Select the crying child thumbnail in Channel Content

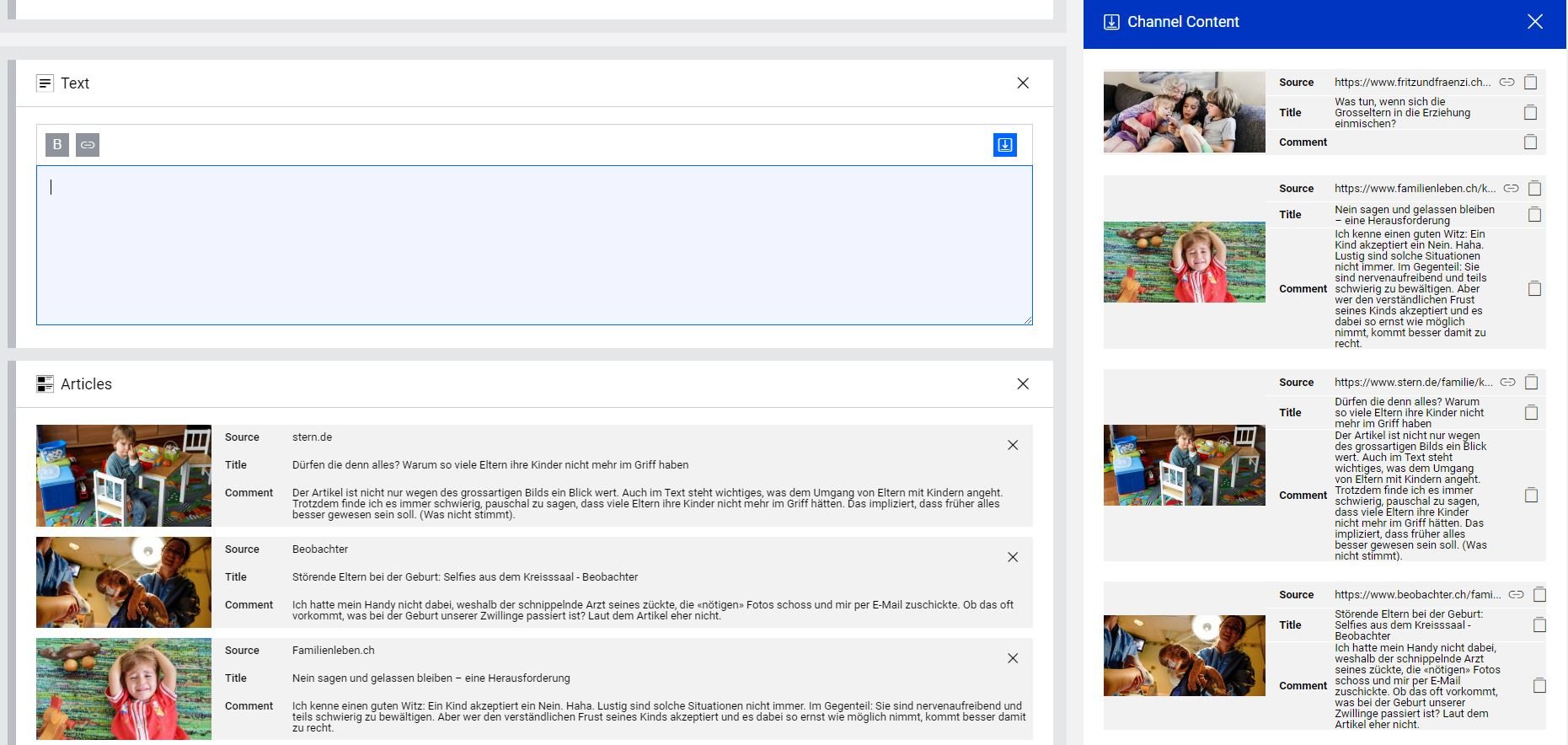point(1185,262)
